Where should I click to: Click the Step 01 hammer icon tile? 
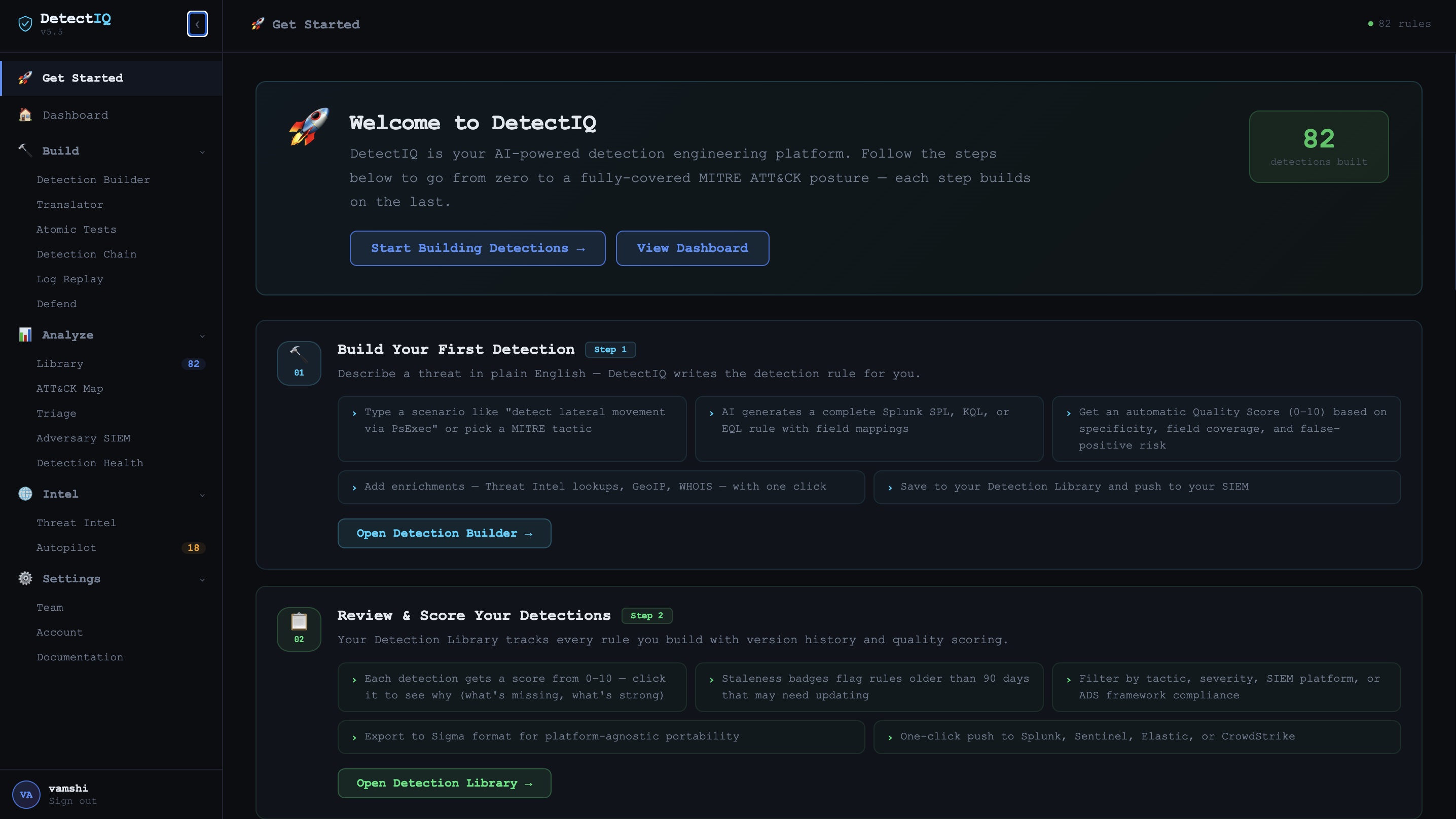pyautogui.click(x=299, y=363)
